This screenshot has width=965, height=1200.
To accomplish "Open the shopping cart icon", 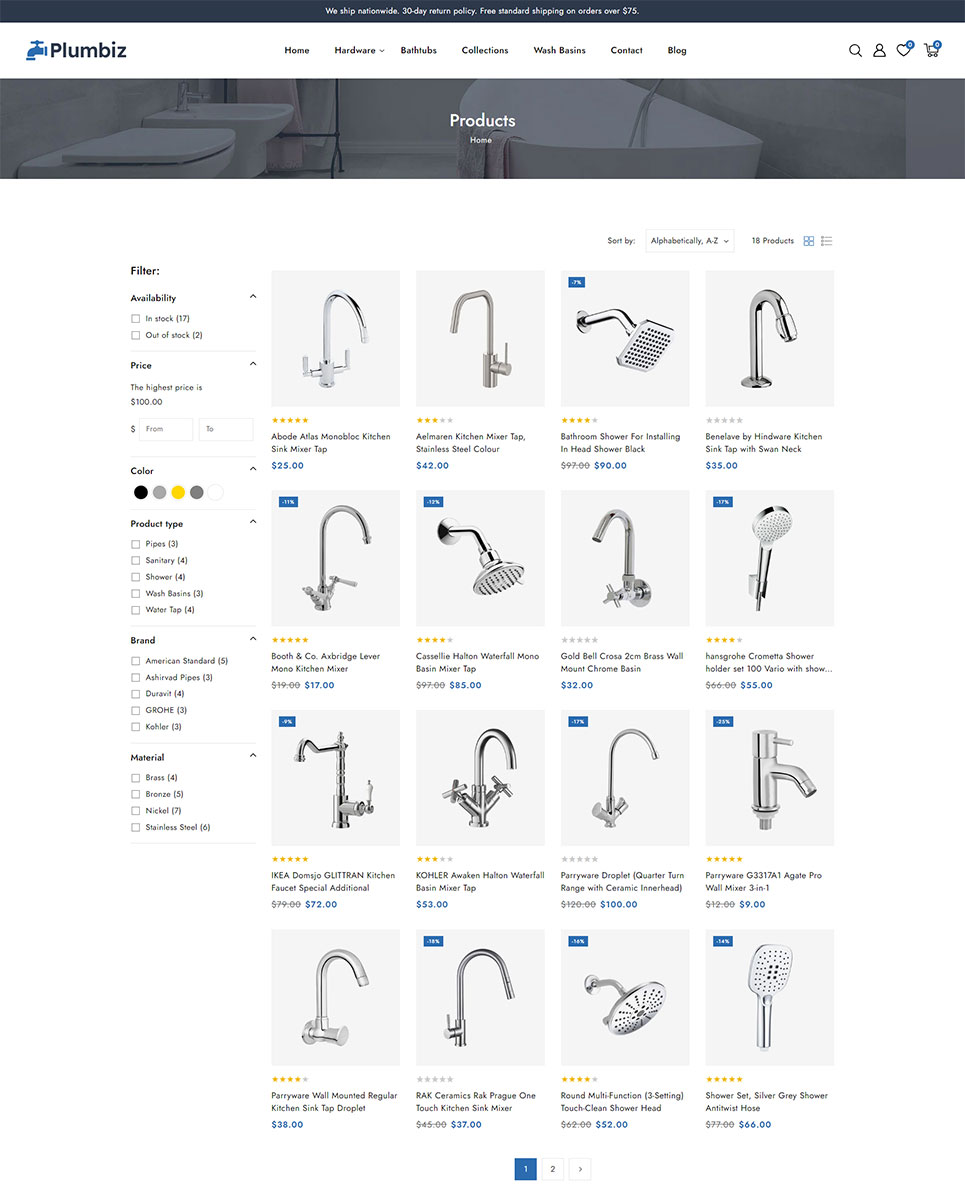I will 931,50.
